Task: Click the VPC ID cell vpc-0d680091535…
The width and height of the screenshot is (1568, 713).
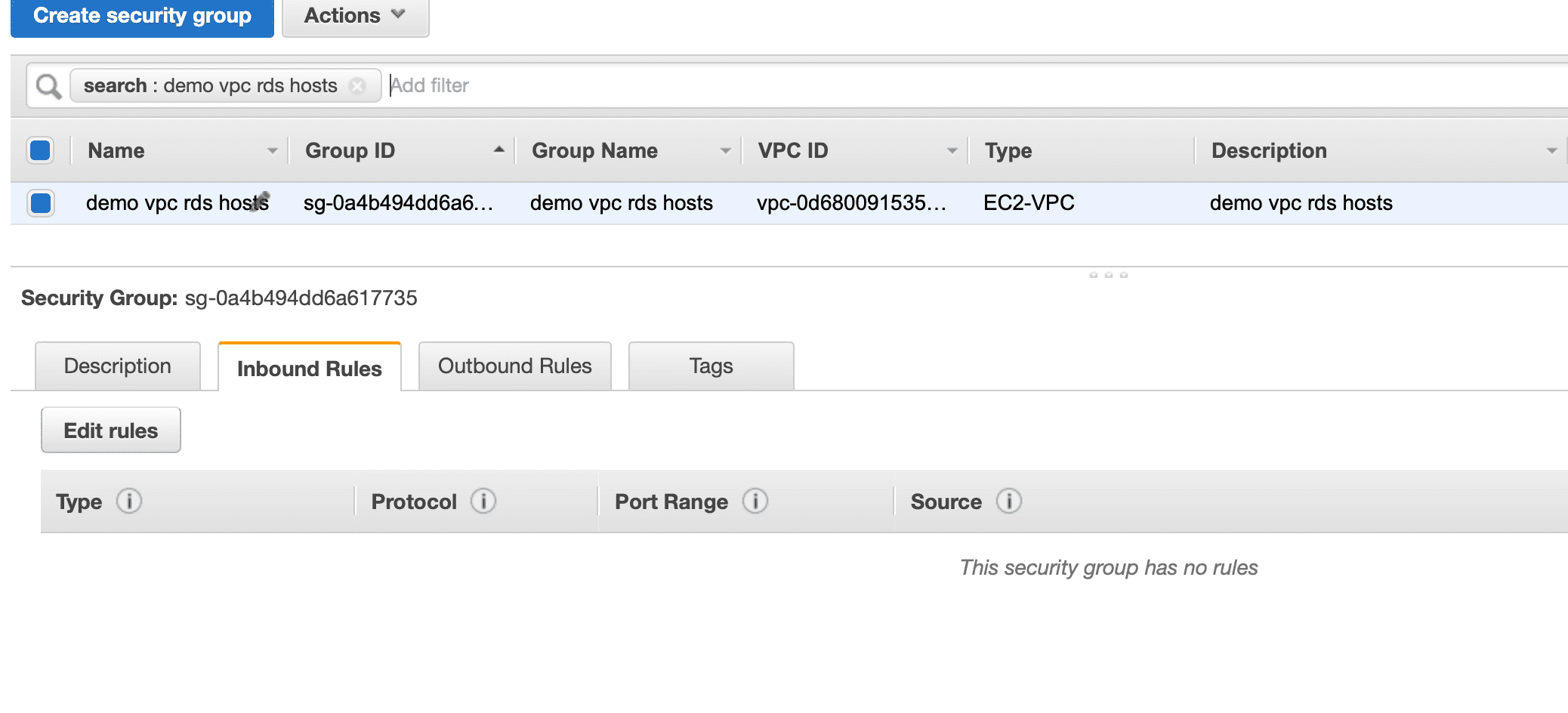Action: click(x=851, y=202)
